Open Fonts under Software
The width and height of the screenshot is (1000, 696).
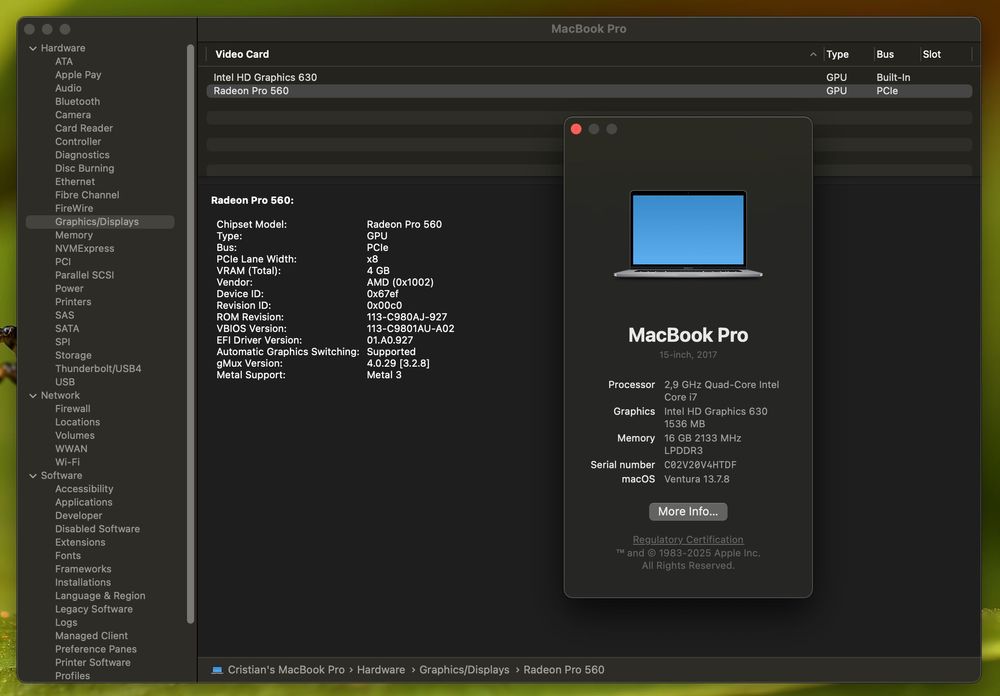pyautogui.click(x=68, y=557)
